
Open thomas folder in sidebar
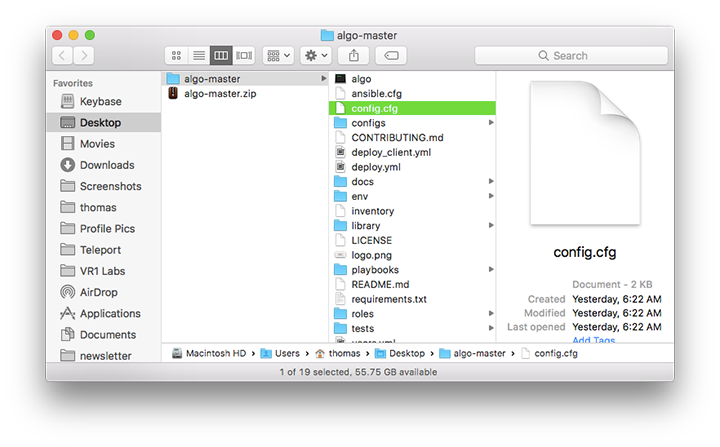[x=104, y=207]
